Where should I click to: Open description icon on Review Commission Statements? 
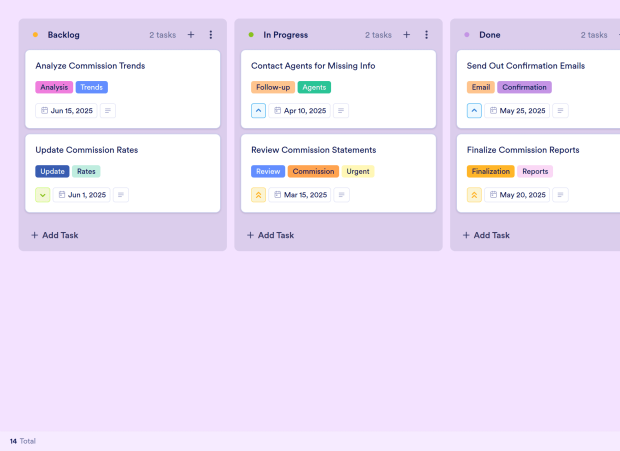point(342,195)
